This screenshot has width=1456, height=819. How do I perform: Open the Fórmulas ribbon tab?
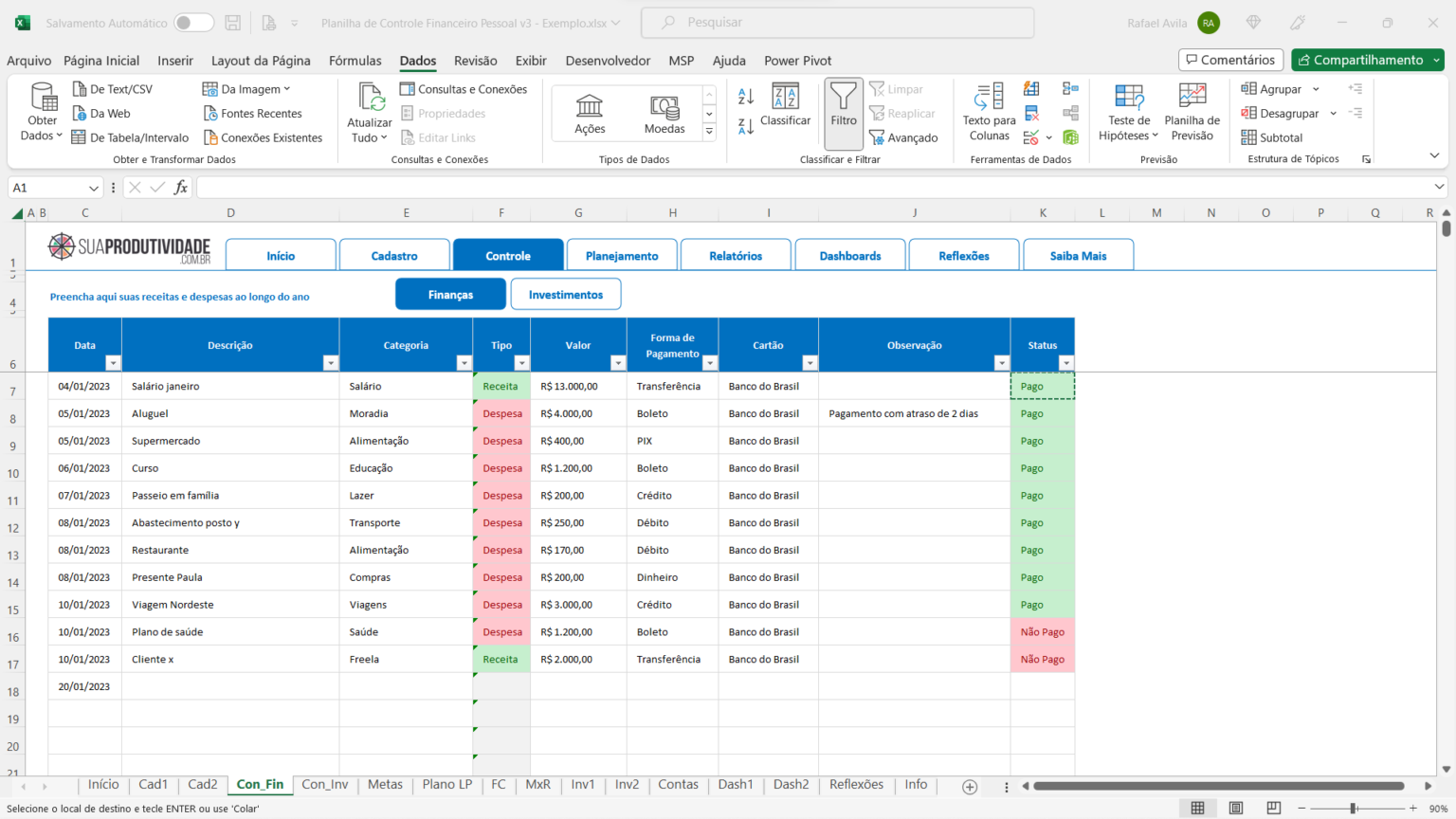pos(355,61)
